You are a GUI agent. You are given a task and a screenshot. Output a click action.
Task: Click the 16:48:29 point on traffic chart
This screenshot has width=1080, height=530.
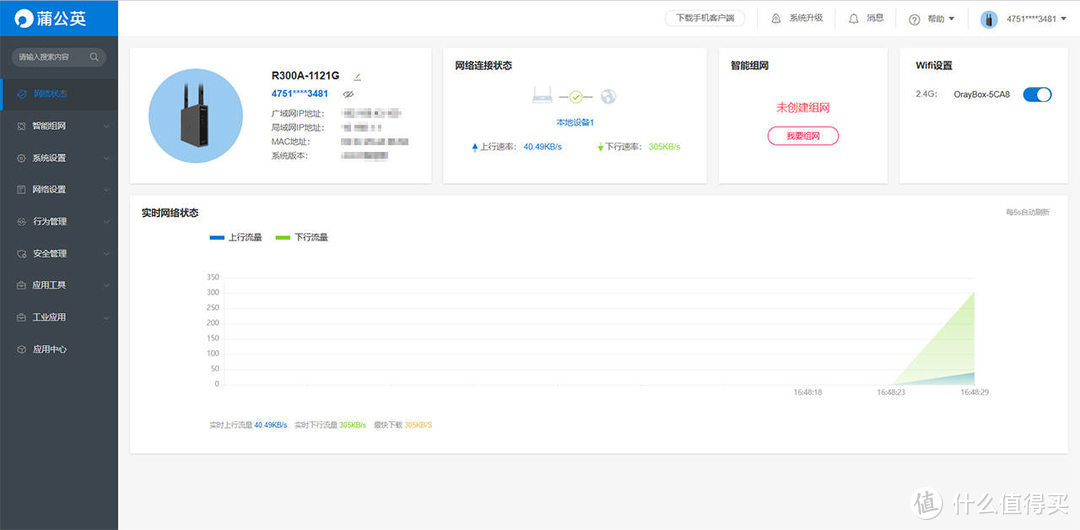[975, 292]
